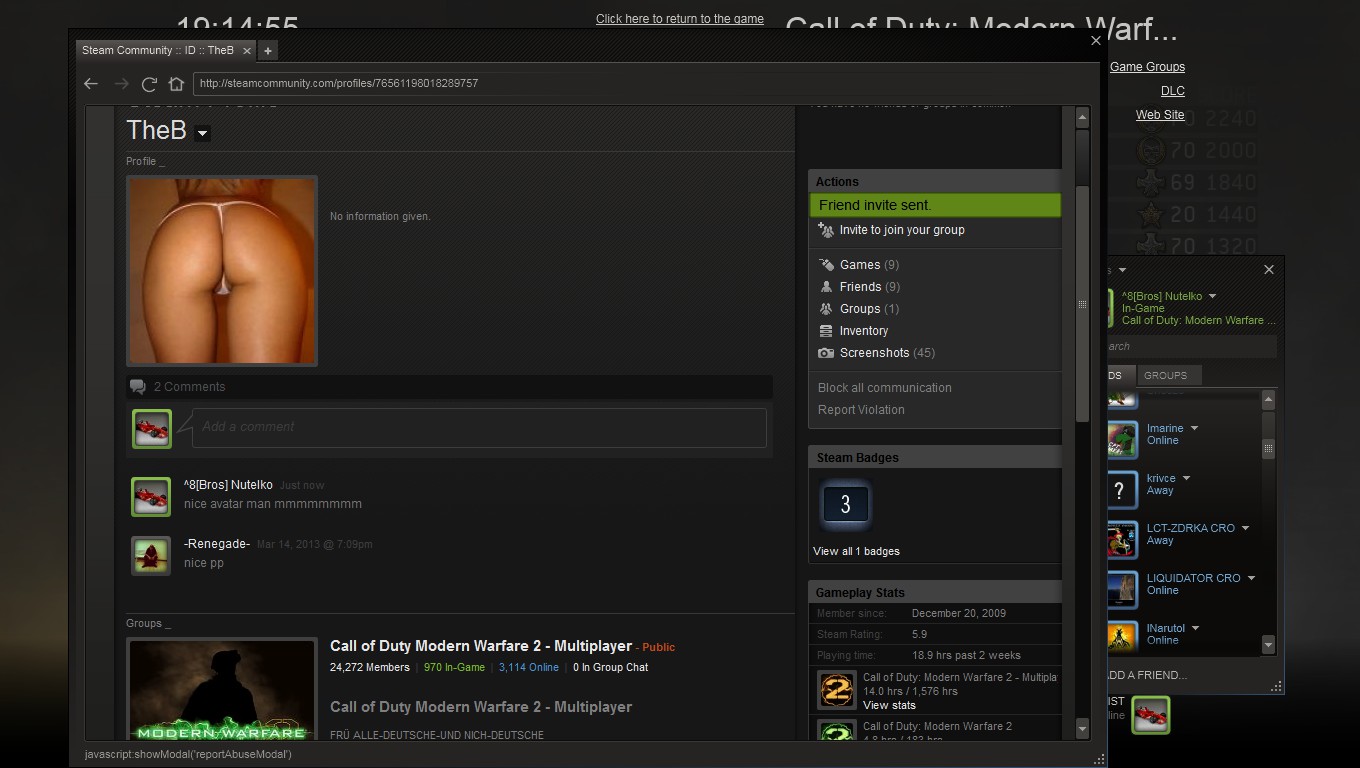Screen dimensions: 1360x768
Task: Go back with the browser back arrow
Action: (x=91, y=84)
